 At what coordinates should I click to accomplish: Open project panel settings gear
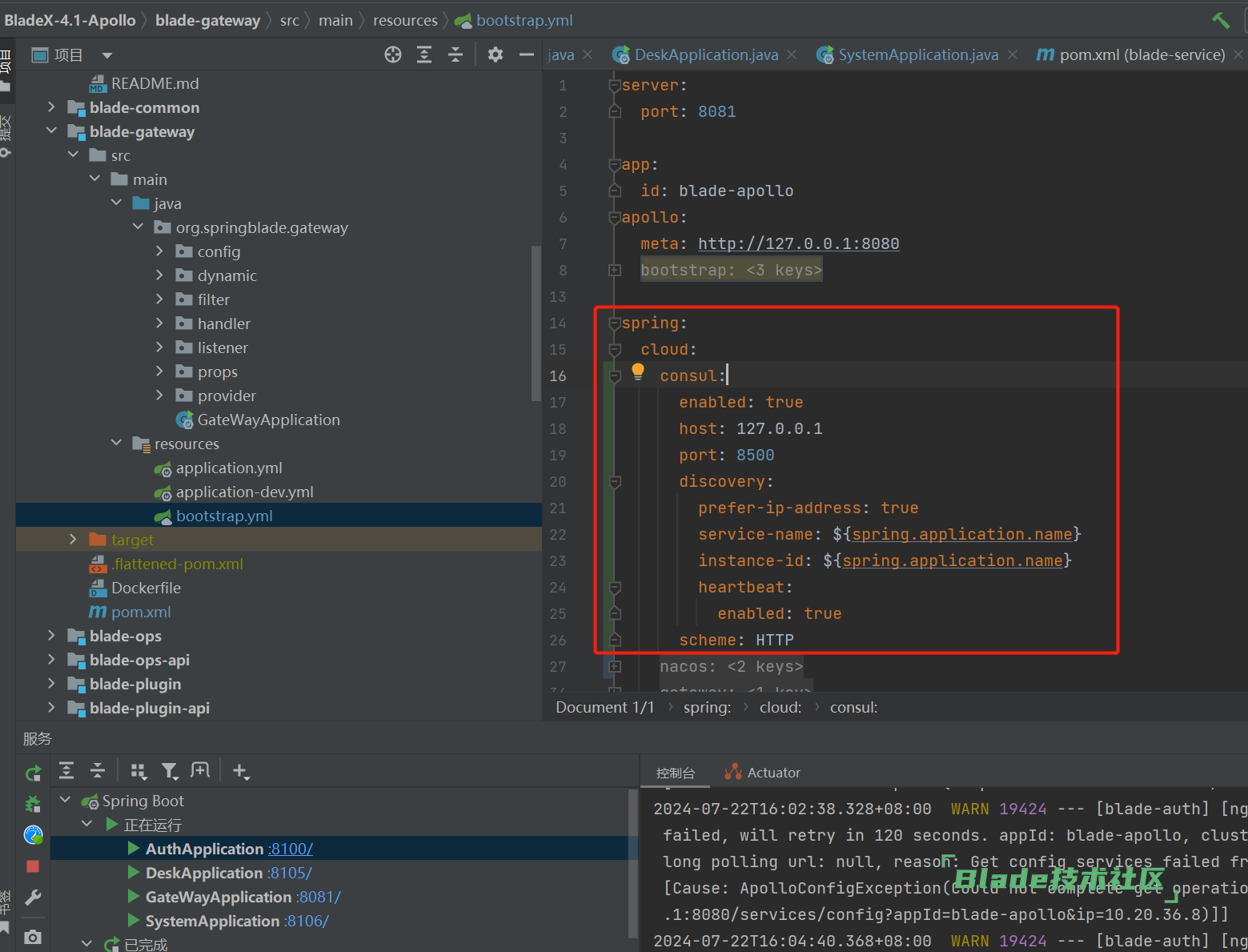(496, 54)
